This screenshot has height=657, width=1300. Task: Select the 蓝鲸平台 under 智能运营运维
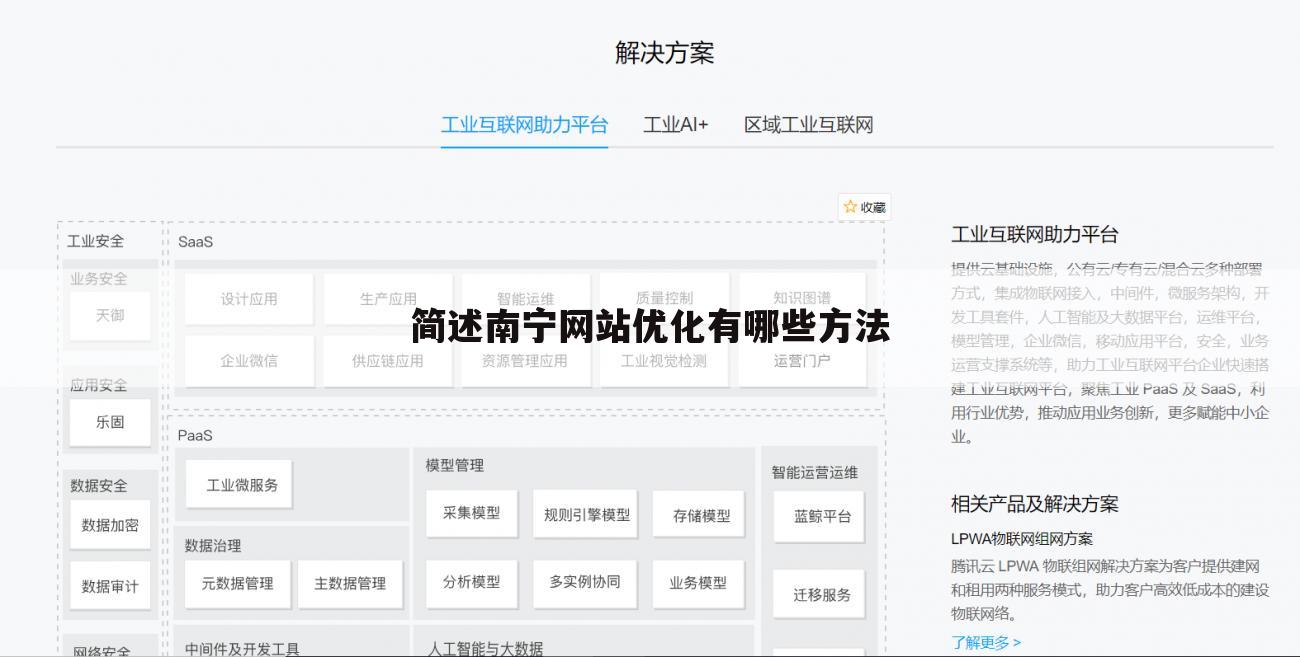819,516
